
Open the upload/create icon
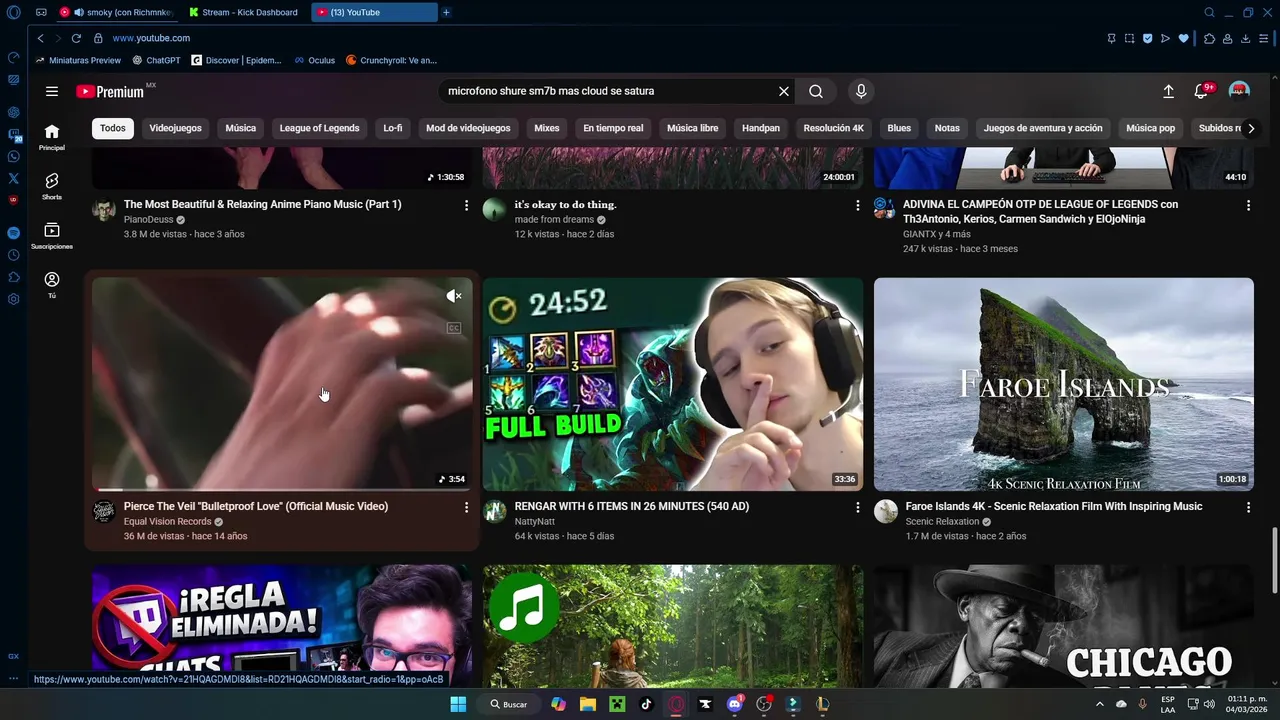pyautogui.click(x=1168, y=91)
